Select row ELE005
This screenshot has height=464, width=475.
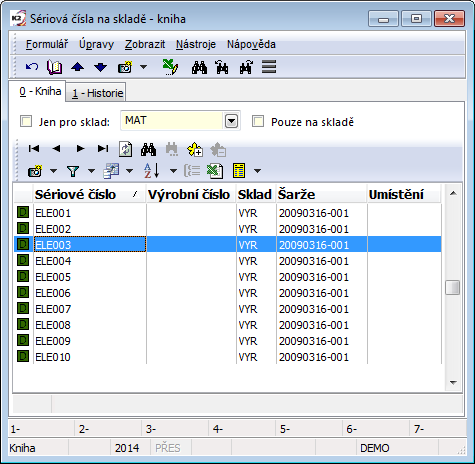[x=228, y=277]
